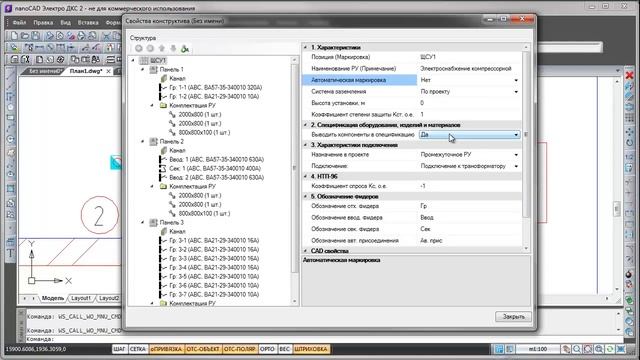Select 800x800x100 (1 шт.) under Панель 1
The image size is (640, 360).
204,132
